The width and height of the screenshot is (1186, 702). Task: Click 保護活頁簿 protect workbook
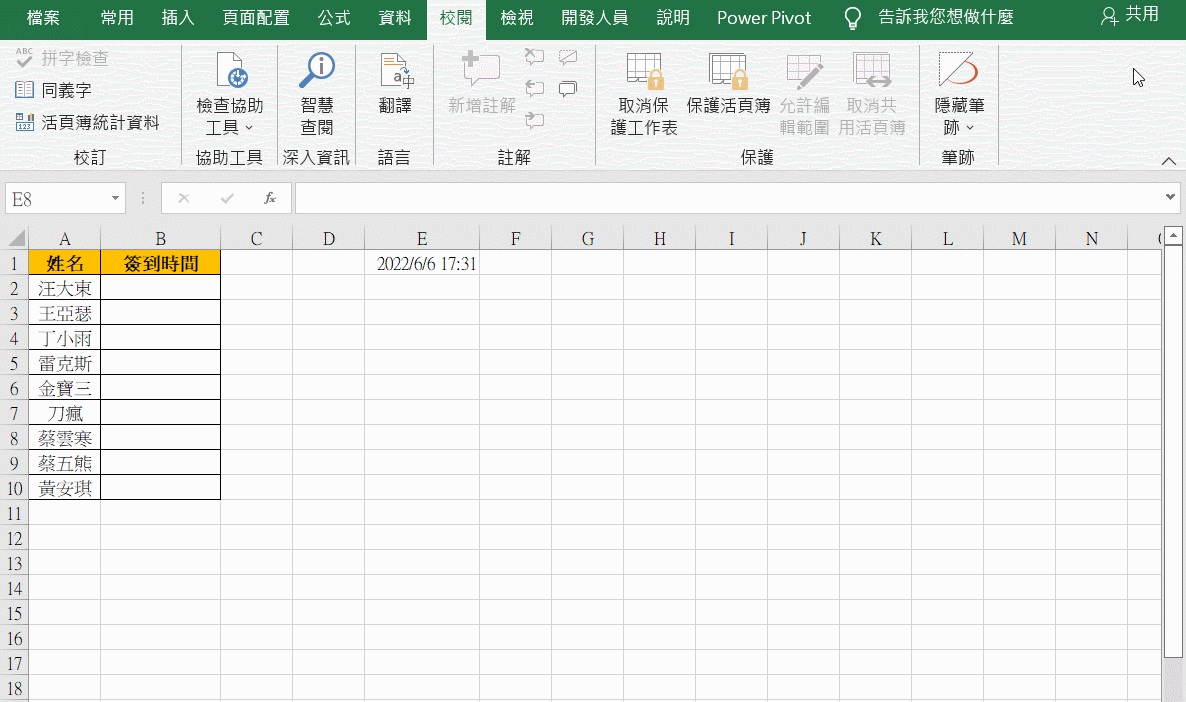728,83
